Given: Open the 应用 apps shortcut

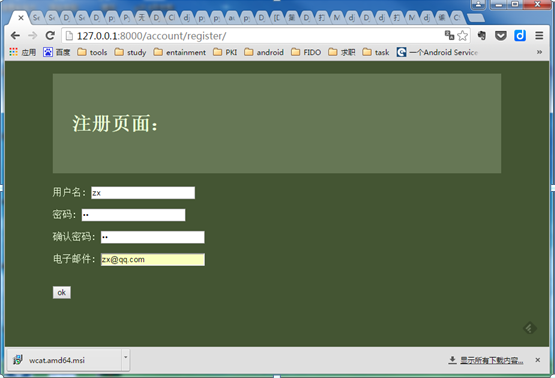Looking at the screenshot, I should click(x=23, y=52).
